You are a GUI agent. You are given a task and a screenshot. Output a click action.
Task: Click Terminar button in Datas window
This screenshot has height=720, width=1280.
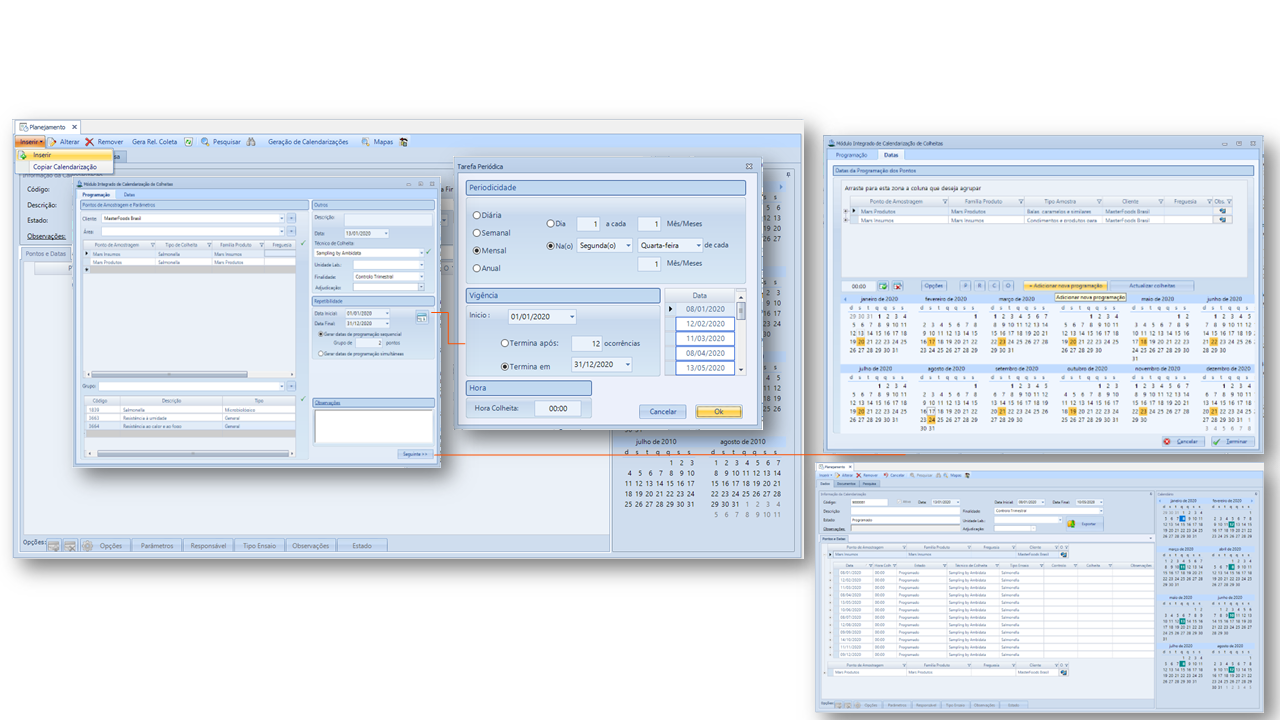(x=1231, y=441)
